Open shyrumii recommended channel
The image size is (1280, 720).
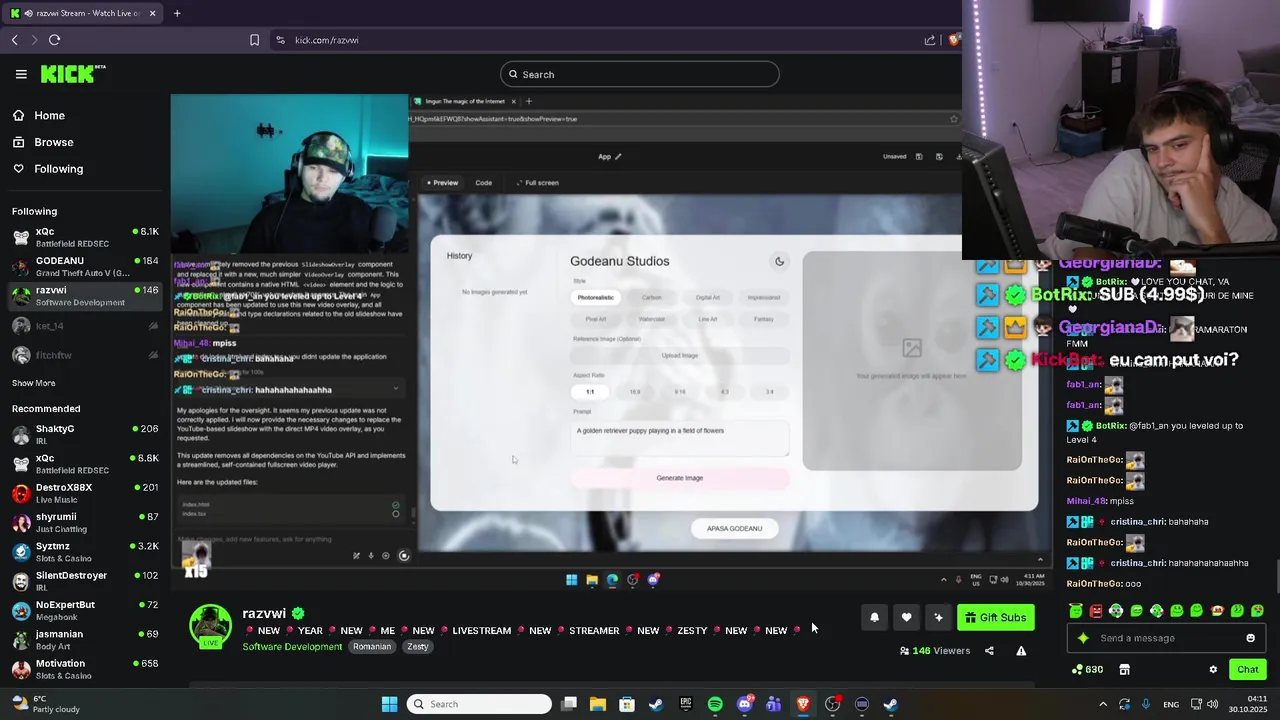(85, 522)
